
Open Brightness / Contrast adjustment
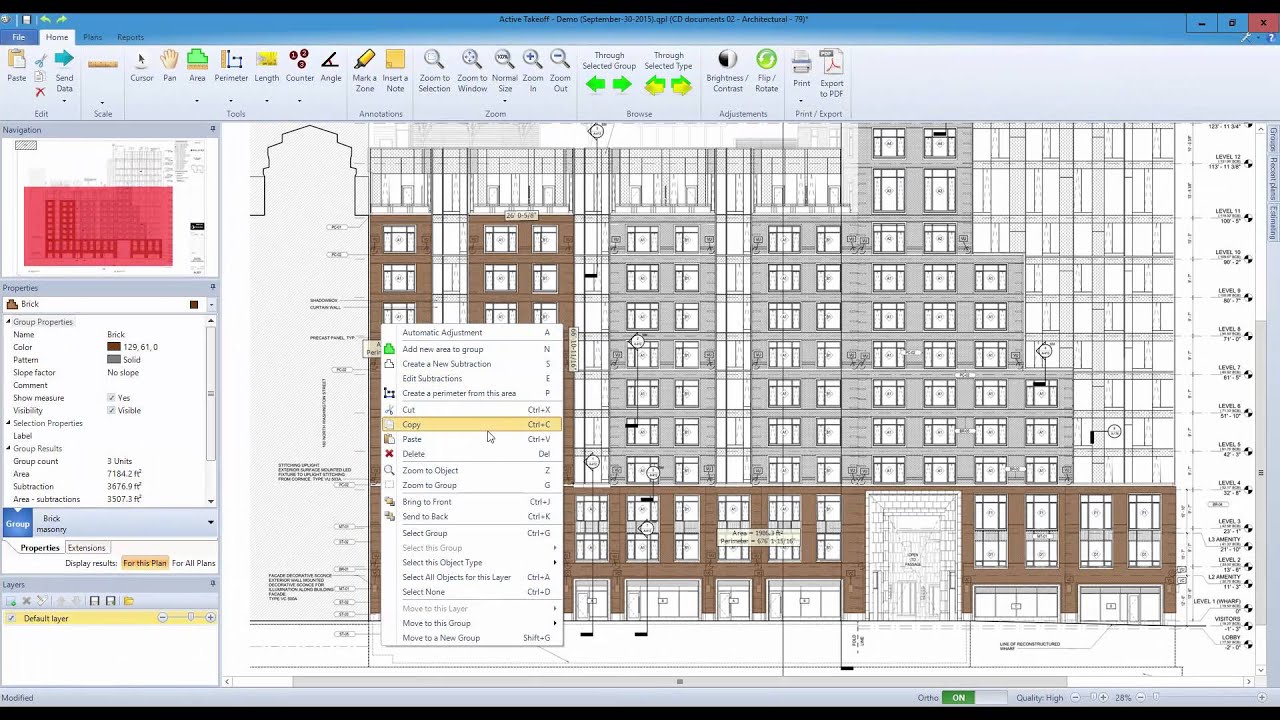[727, 70]
